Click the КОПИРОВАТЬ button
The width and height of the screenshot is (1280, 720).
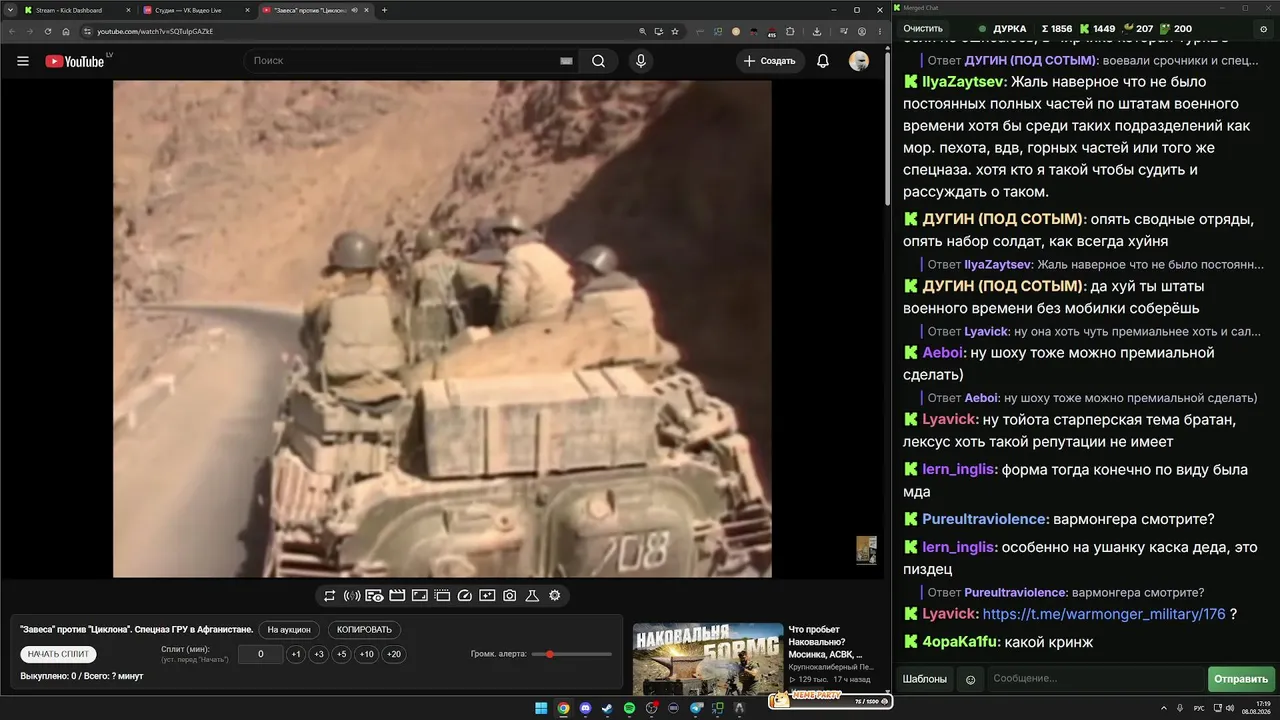(365, 630)
